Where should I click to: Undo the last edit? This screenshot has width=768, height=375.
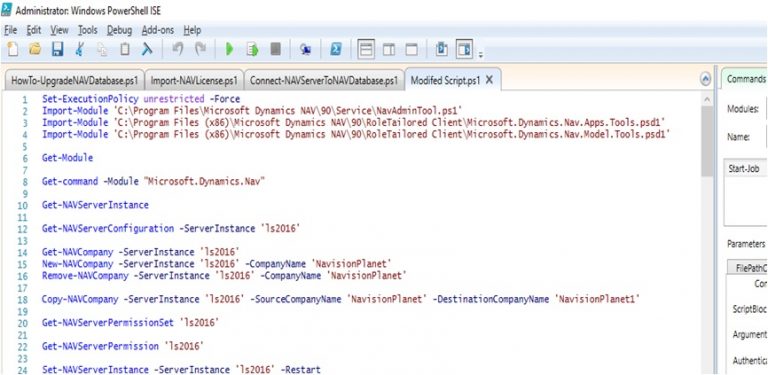click(x=178, y=49)
